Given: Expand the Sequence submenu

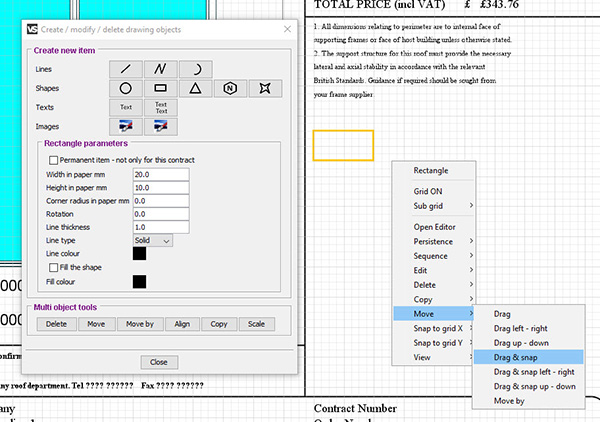Looking at the screenshot, I should (x=434, y=256).
